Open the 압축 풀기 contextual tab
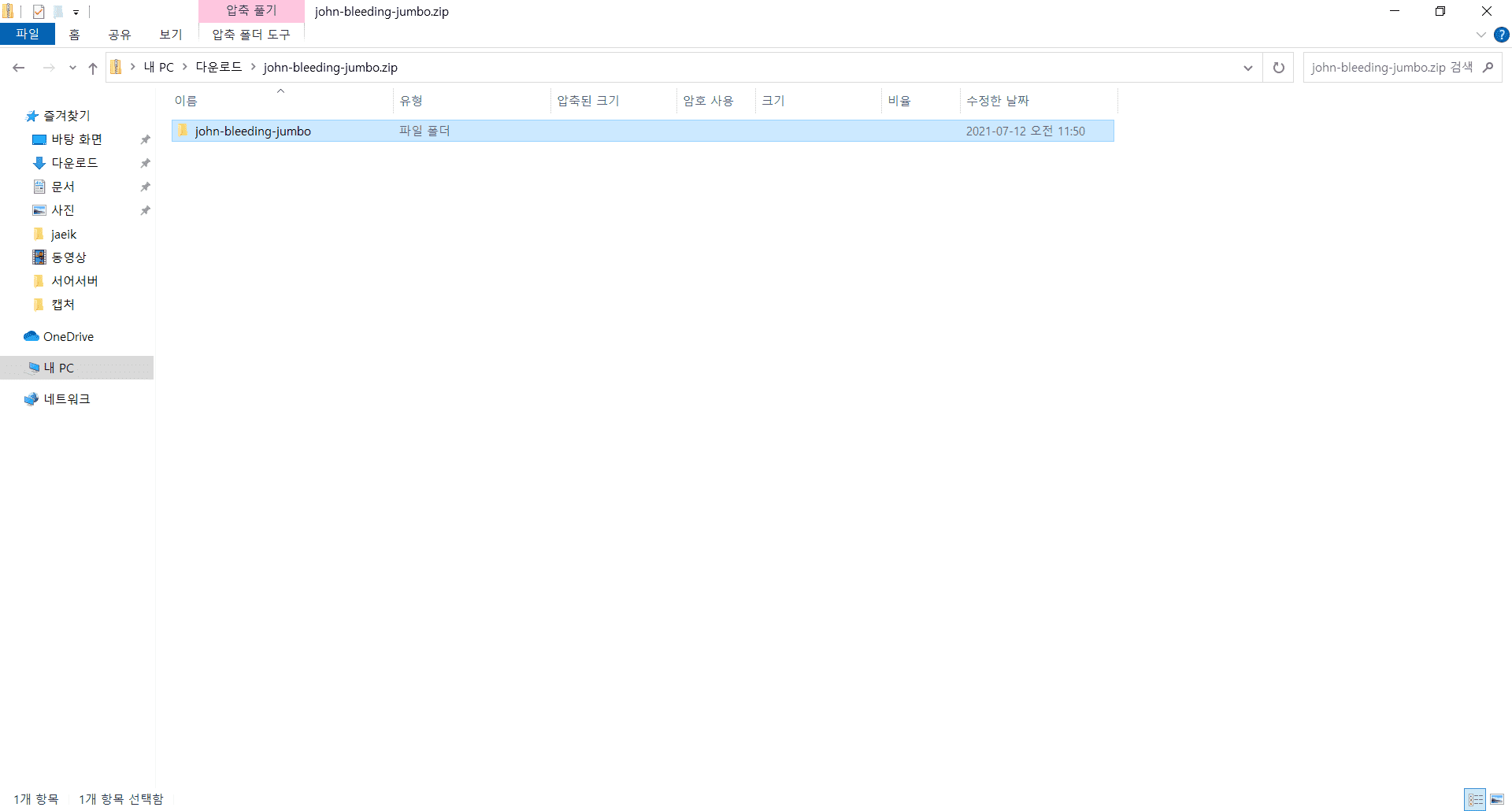Image resolution: width=1512 pixels, height=811 pixels. [x=251, y=11]
